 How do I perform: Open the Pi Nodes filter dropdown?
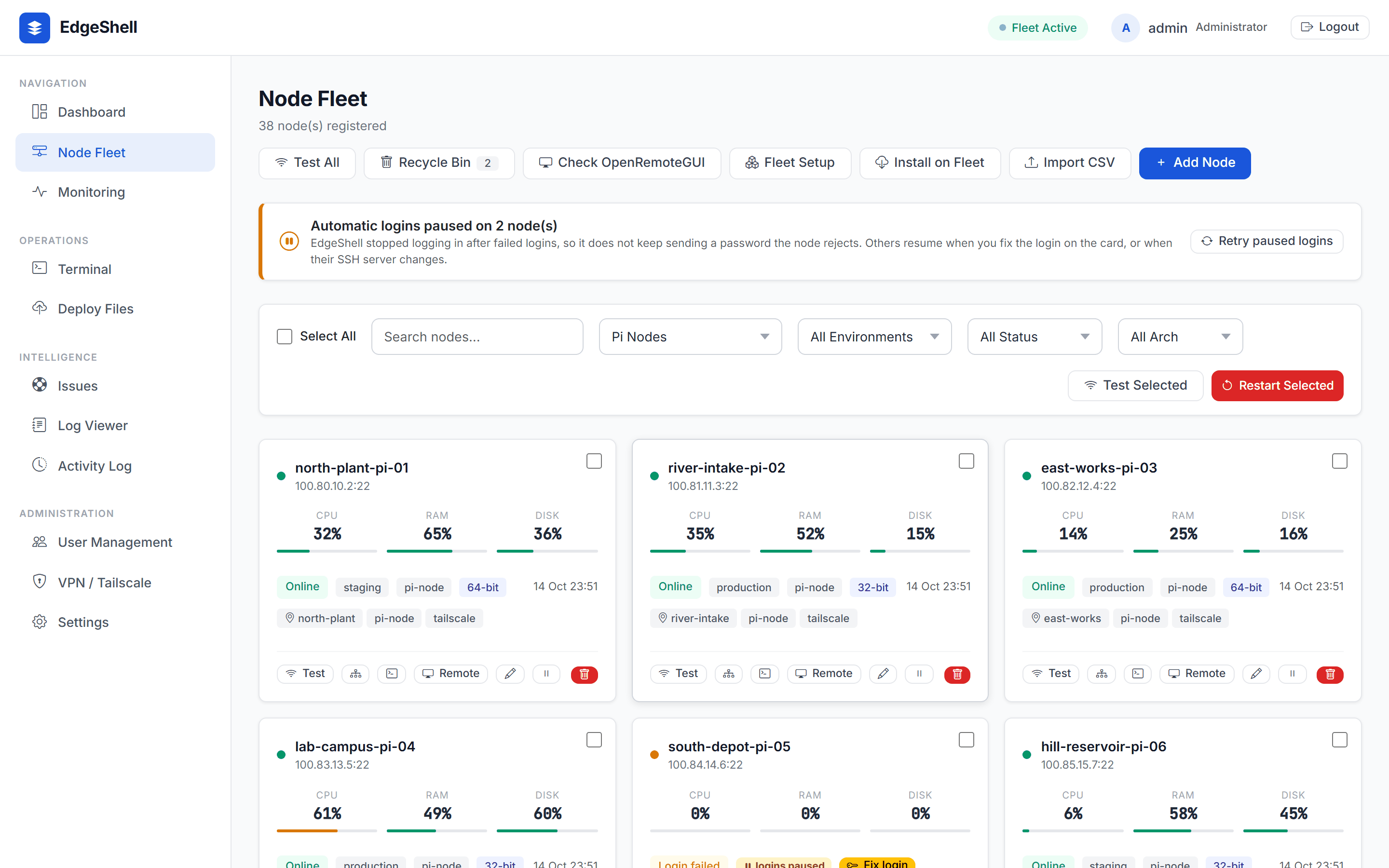(690, 337)
